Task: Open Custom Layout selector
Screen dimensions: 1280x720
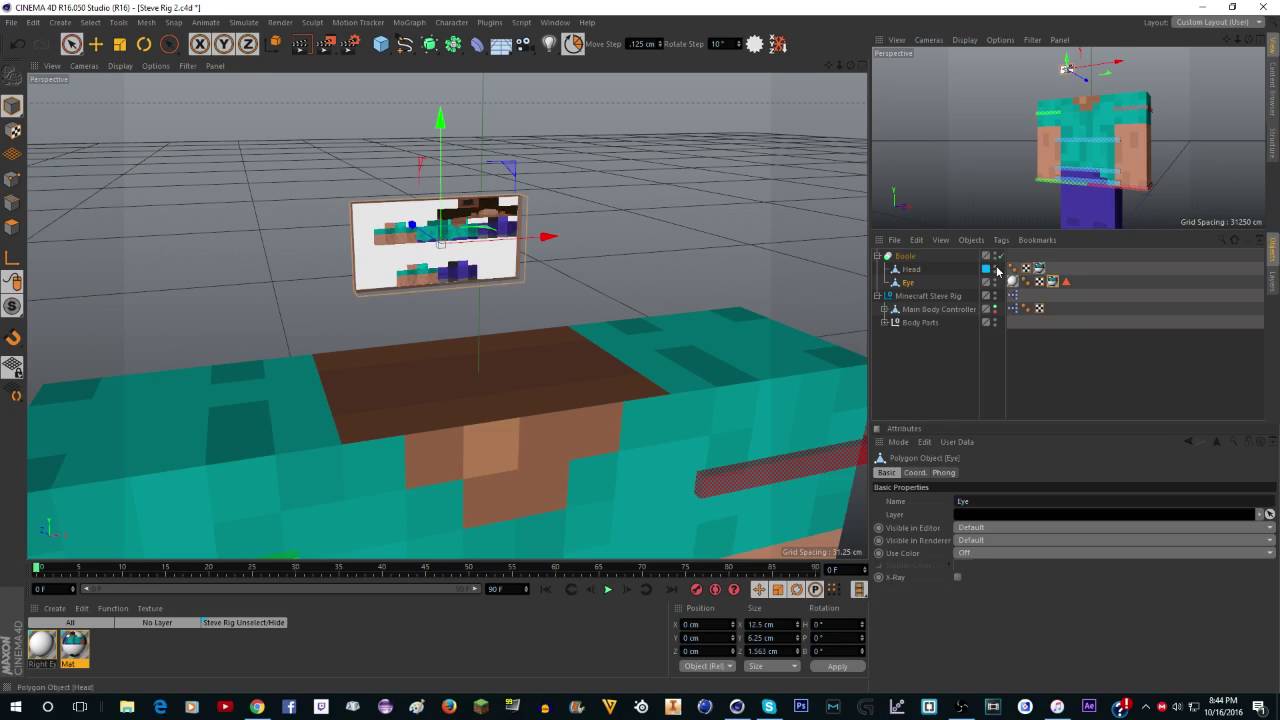Action: [x=1216, y=22]
